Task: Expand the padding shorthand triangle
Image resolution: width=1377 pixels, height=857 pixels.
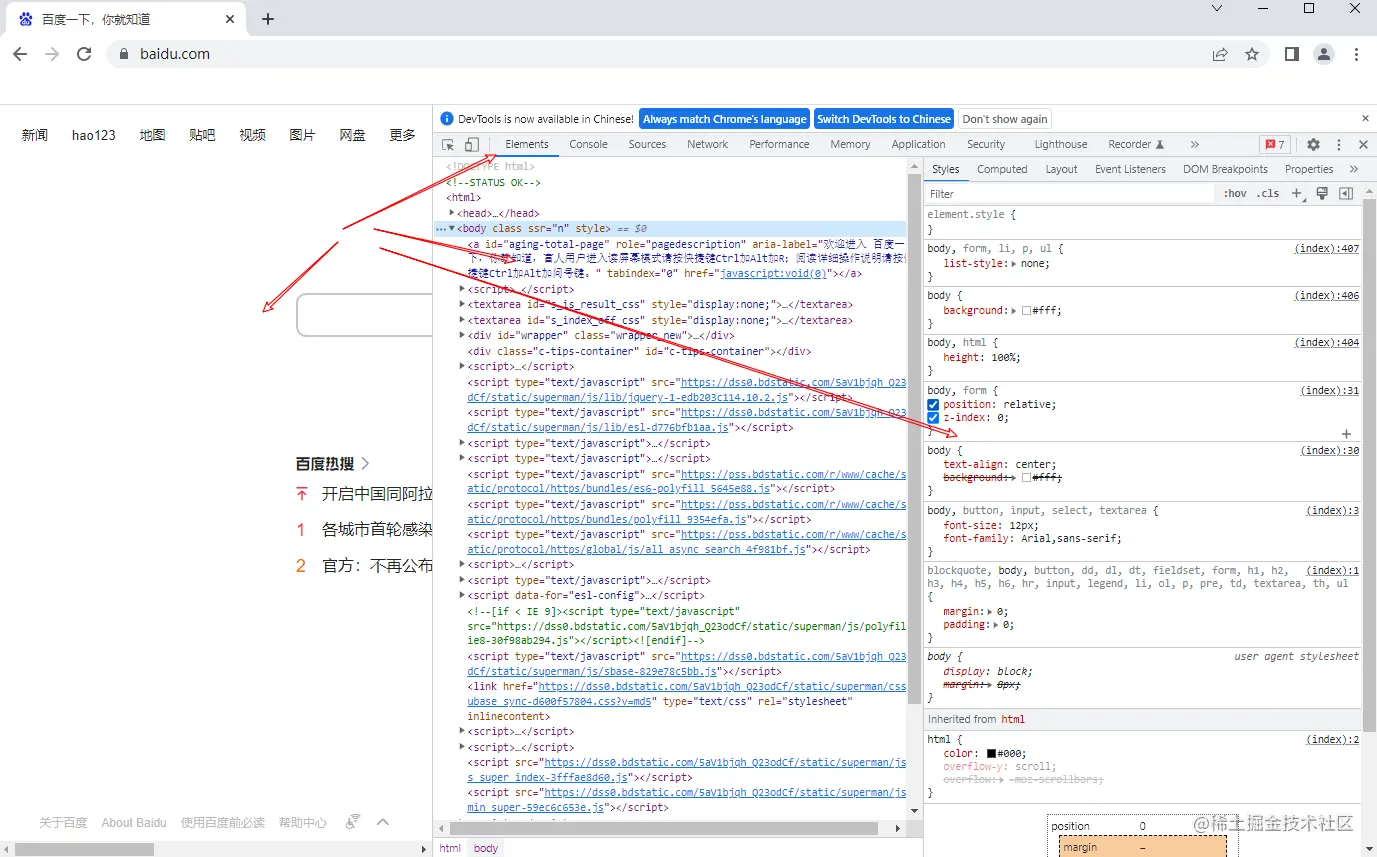Action: click(996, 625)
